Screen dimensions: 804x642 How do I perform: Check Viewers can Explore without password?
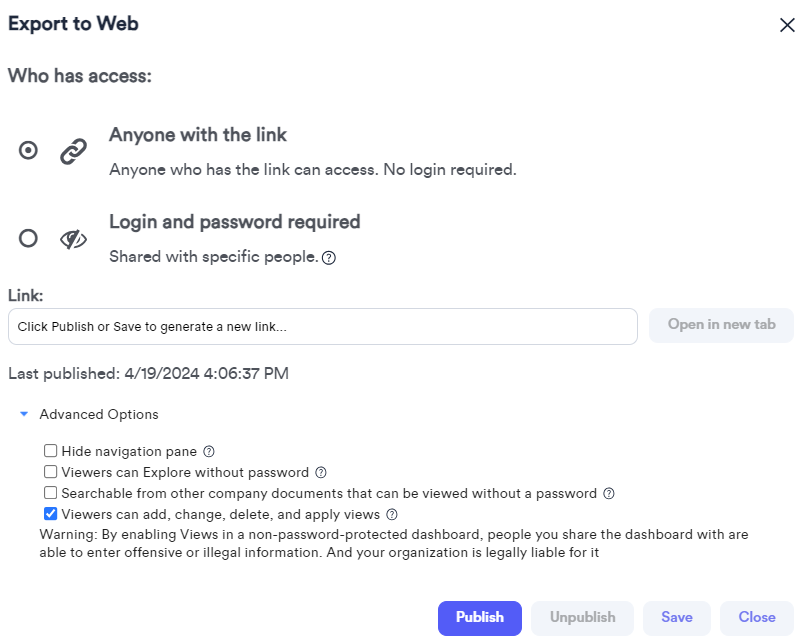[50, 472]
